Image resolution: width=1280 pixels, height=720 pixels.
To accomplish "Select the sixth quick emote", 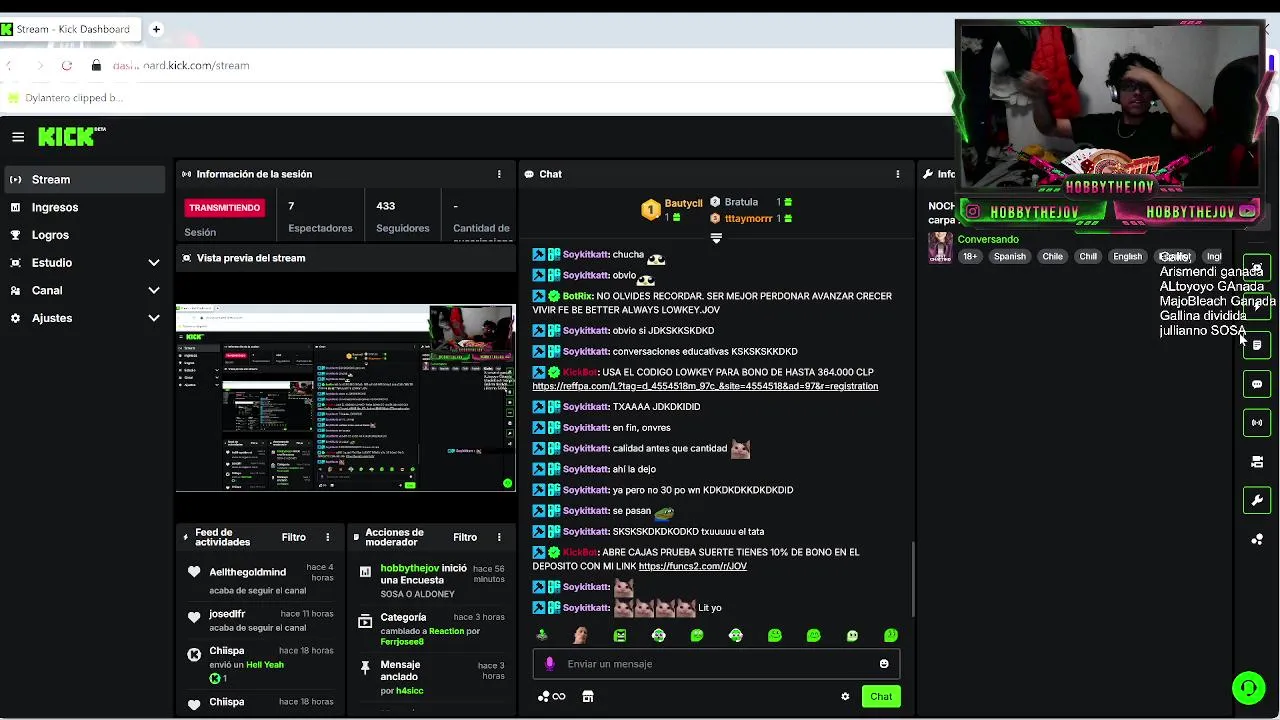I will click(736, 635).
